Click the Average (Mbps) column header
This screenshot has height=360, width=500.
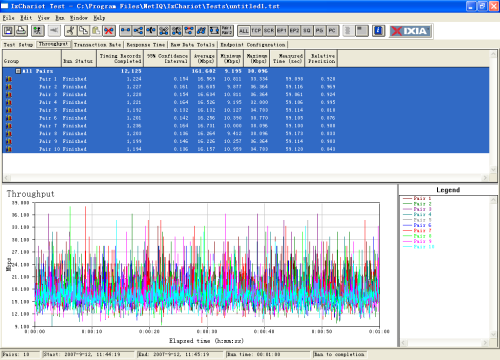pos(204,59)
